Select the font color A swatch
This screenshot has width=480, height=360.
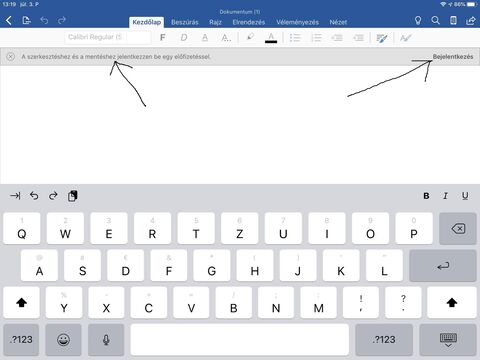[271, 38]
